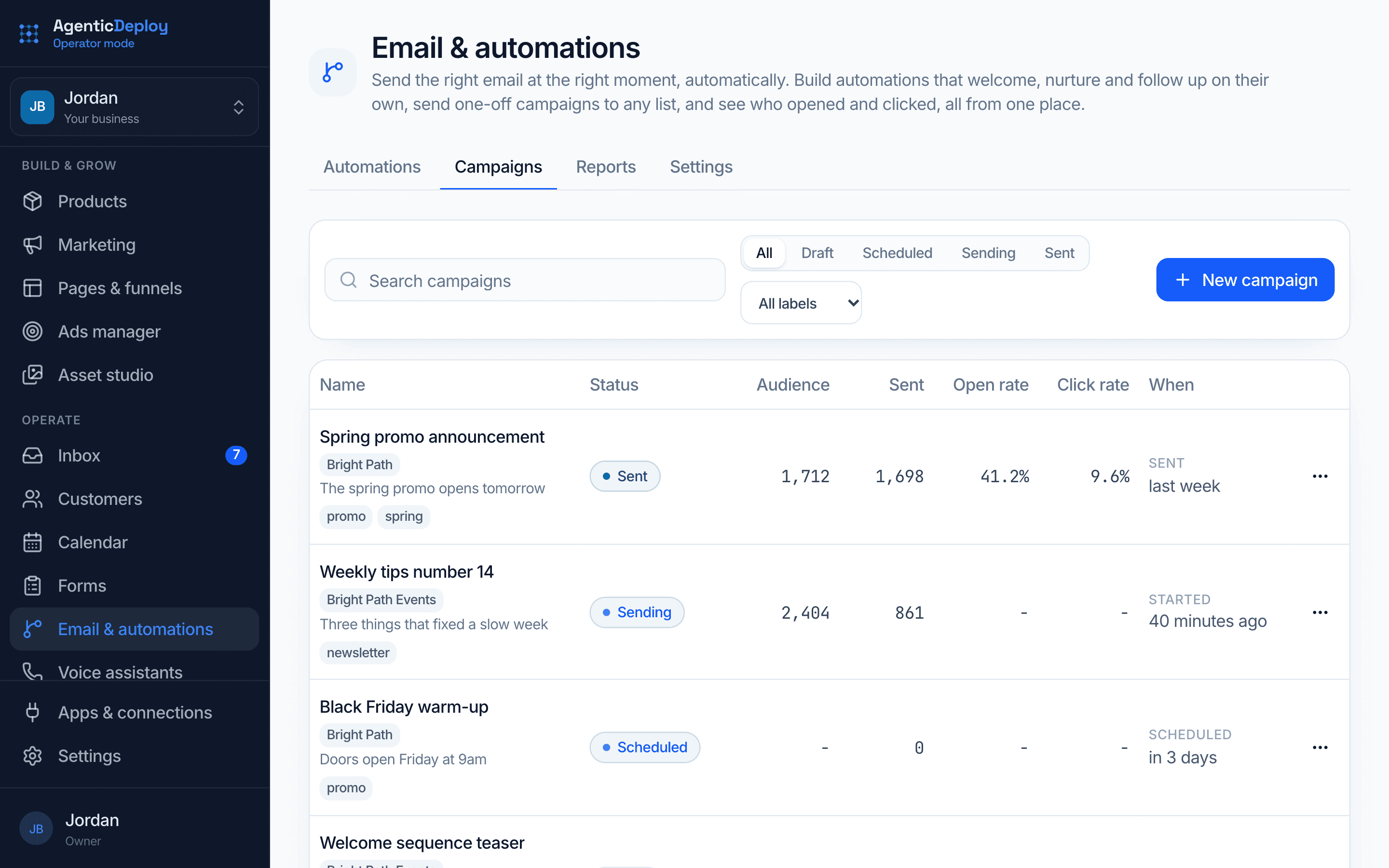
Task: Open the Settings tab in Email & automations
Action: [x=701, y=167]
